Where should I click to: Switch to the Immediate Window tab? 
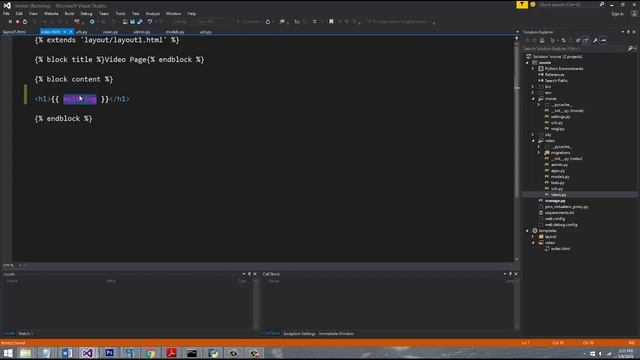(x=336, y=333)
